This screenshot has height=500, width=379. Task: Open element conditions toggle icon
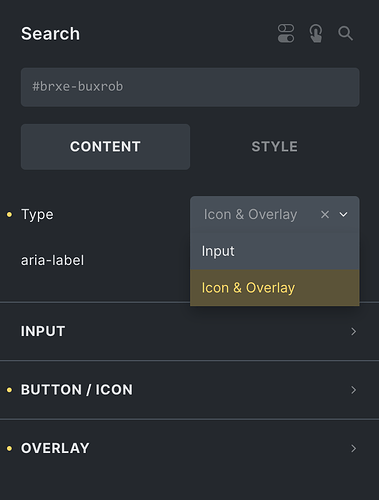(286, 34)
